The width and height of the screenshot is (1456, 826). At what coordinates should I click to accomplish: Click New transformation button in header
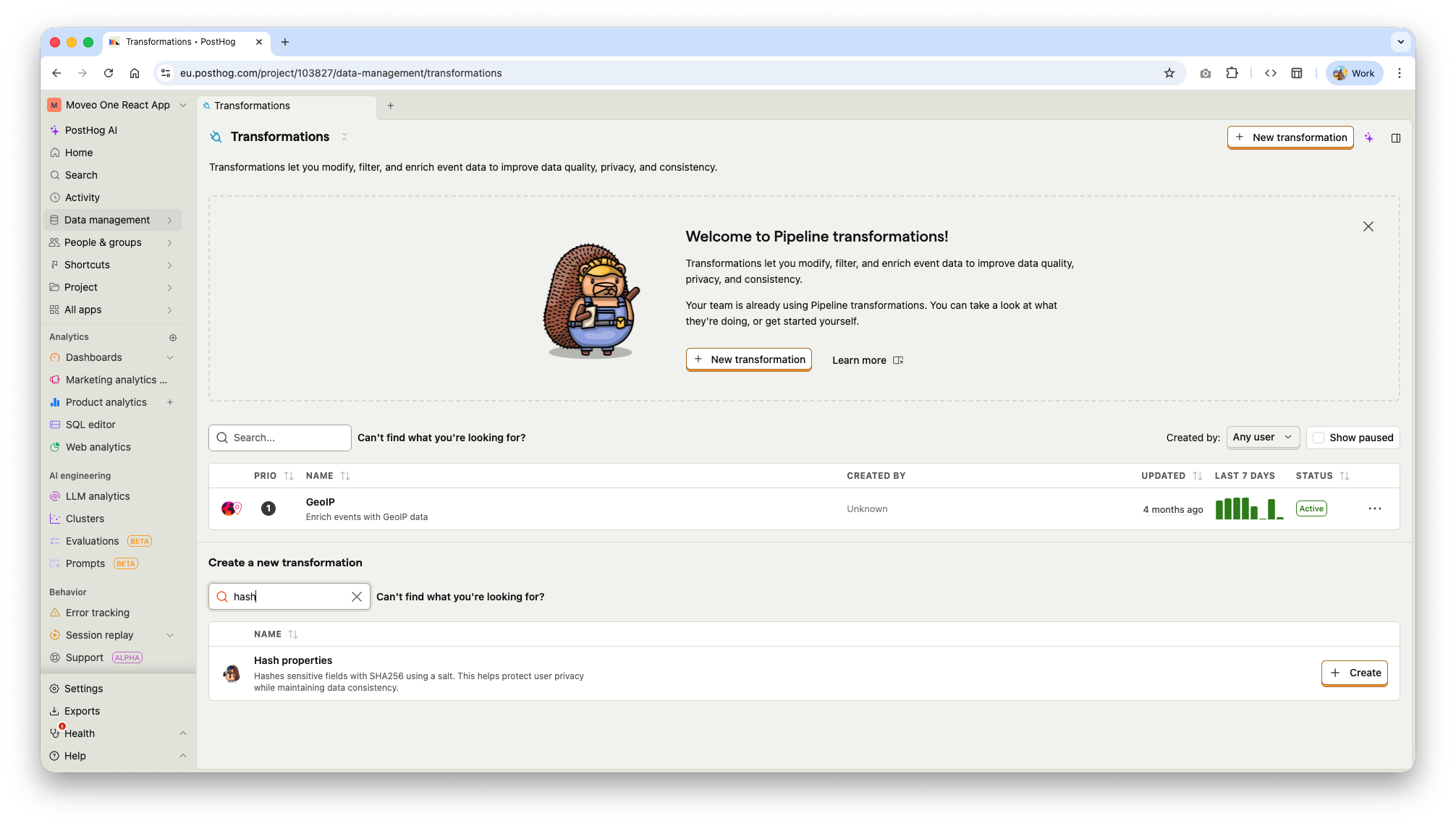1290,137
